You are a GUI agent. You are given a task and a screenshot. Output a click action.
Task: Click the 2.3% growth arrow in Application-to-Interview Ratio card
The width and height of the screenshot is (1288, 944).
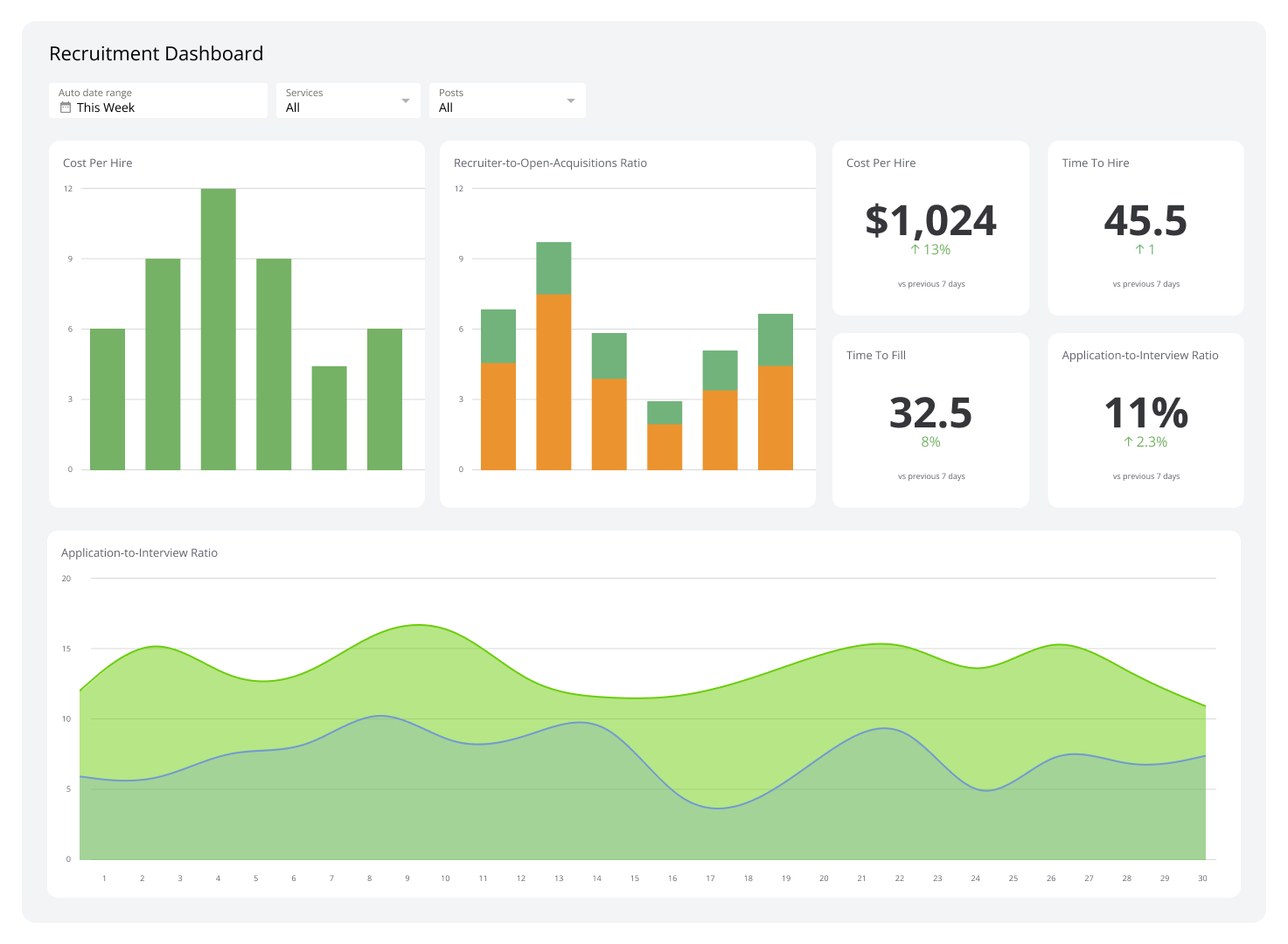point(1127,441)
